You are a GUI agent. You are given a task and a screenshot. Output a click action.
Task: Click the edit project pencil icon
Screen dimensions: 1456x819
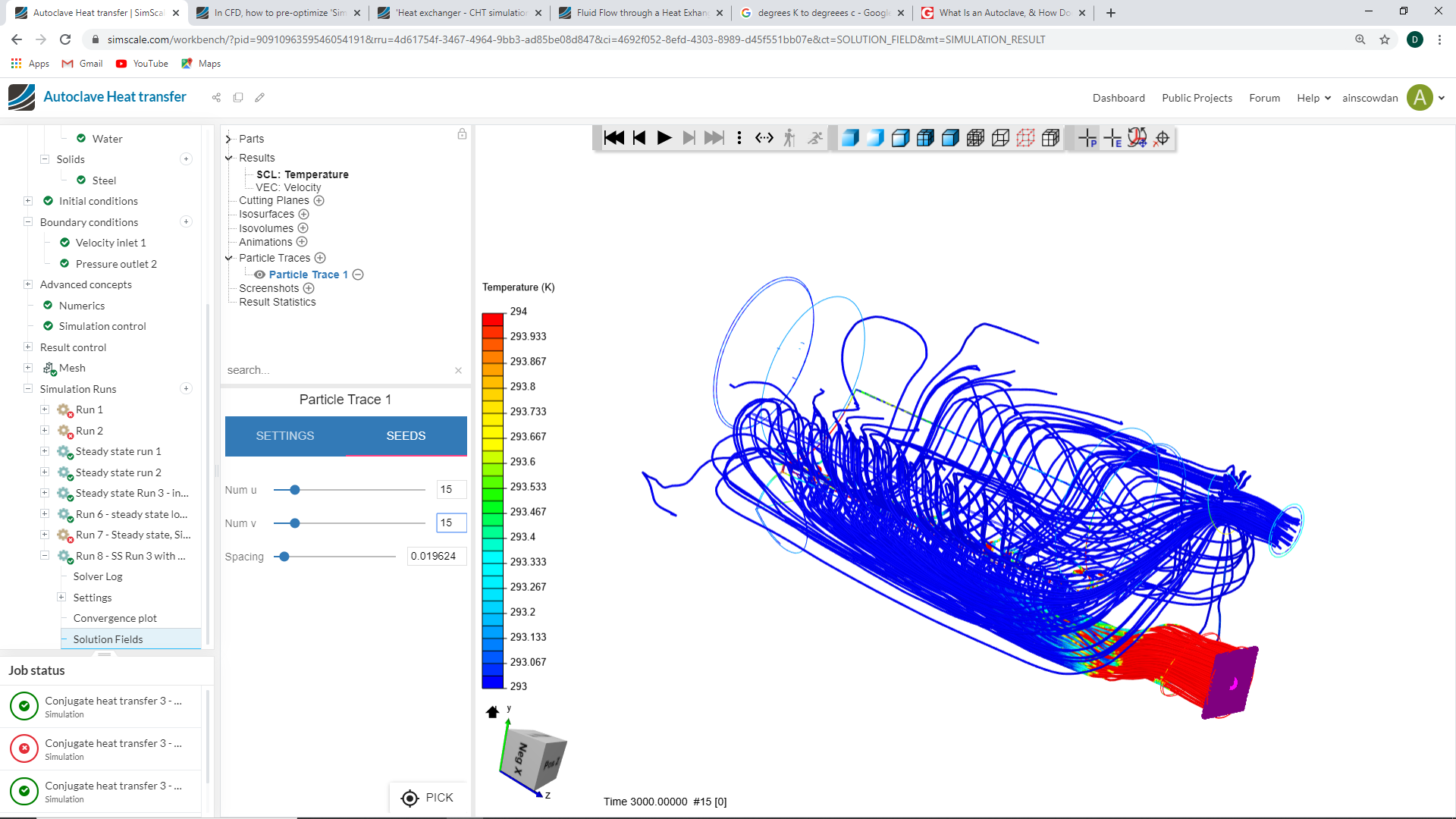260,98
